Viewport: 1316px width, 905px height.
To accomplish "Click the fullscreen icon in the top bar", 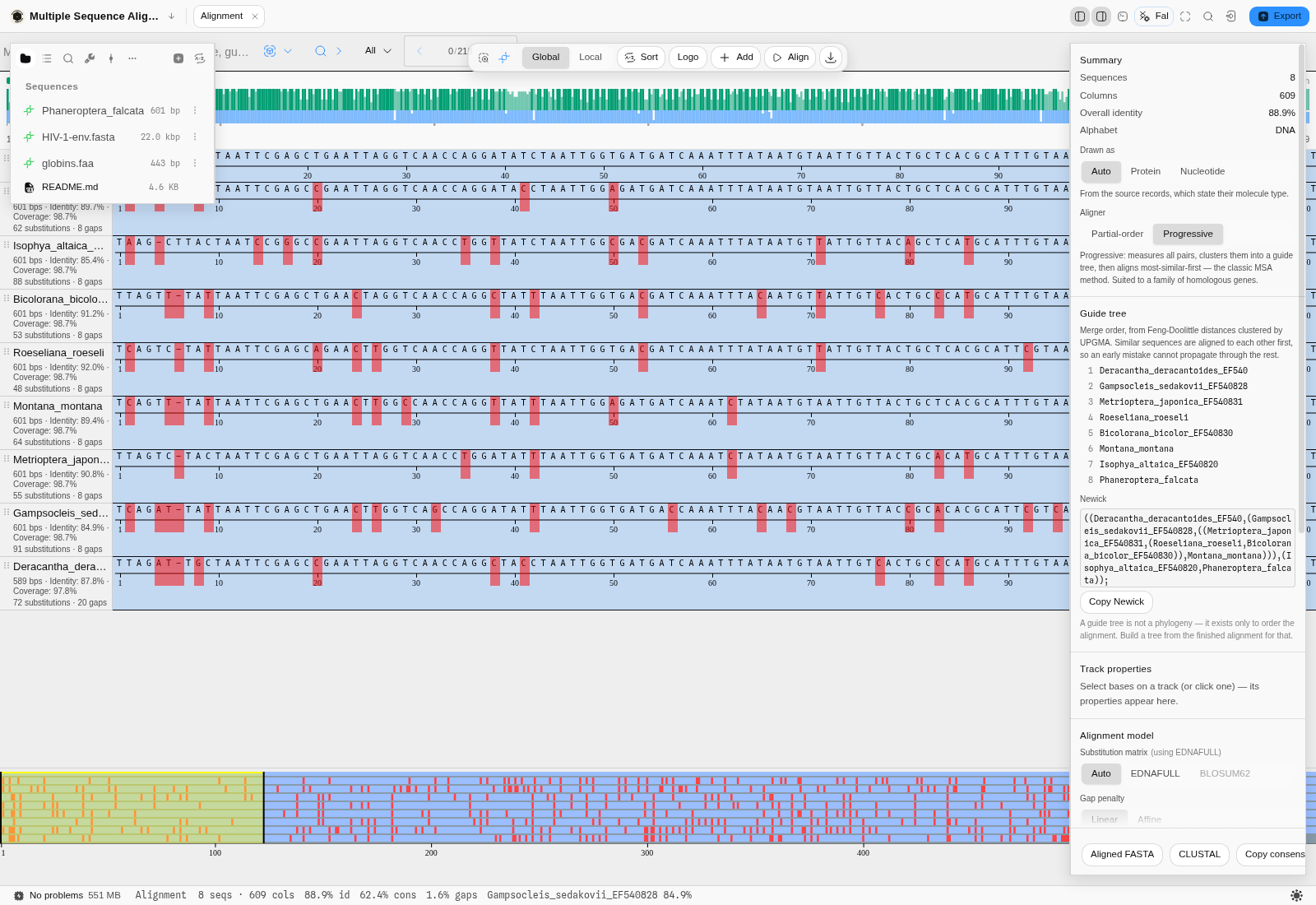I will [1185, 16].
